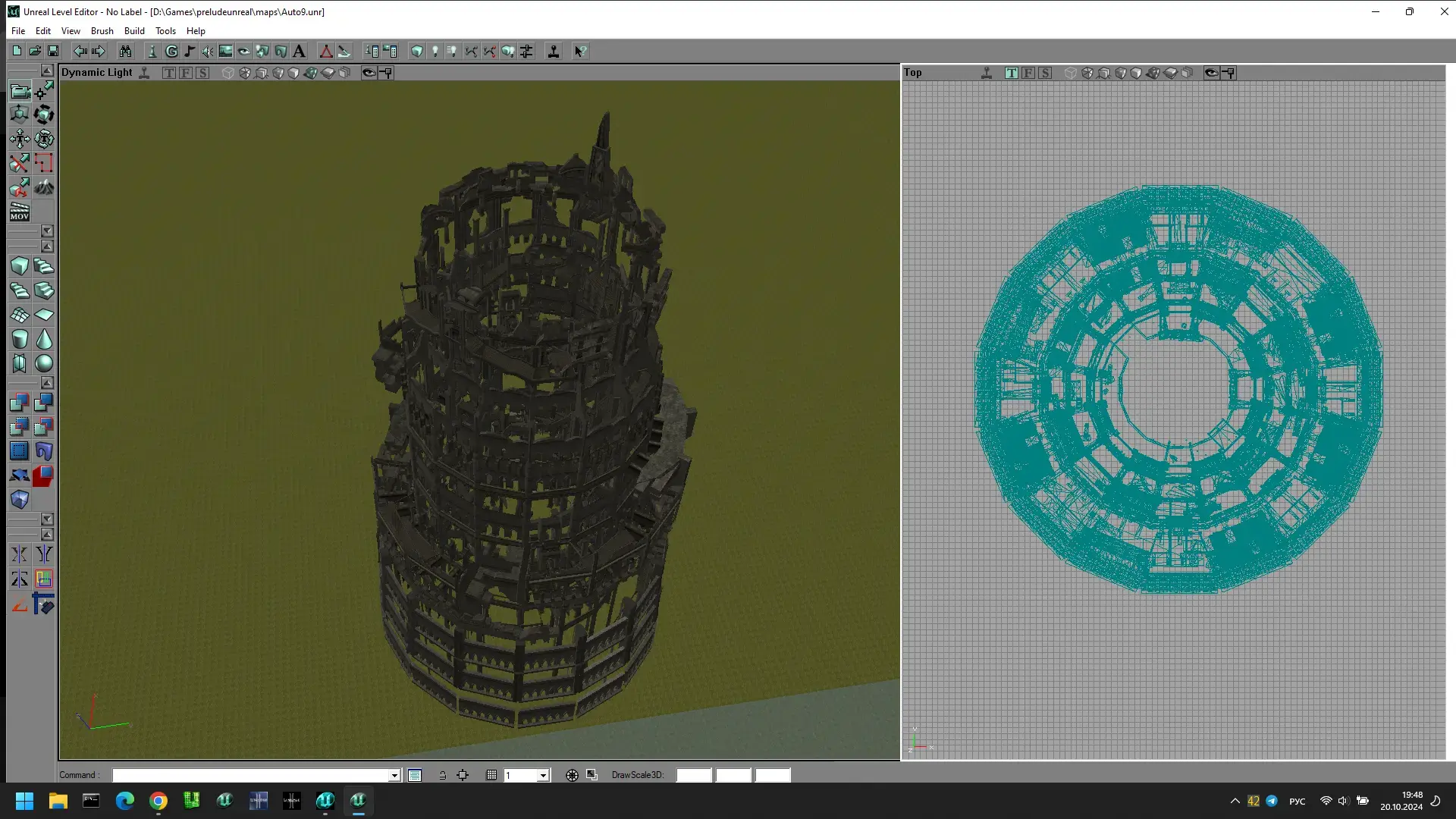Click the Build Lighting bulb icon

(x=435, y=51)
